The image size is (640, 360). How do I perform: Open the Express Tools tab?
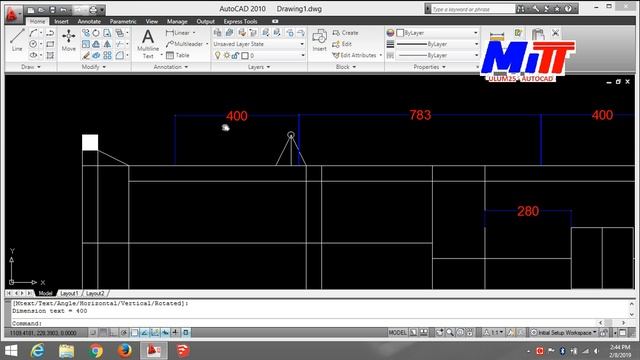[240, 21]
